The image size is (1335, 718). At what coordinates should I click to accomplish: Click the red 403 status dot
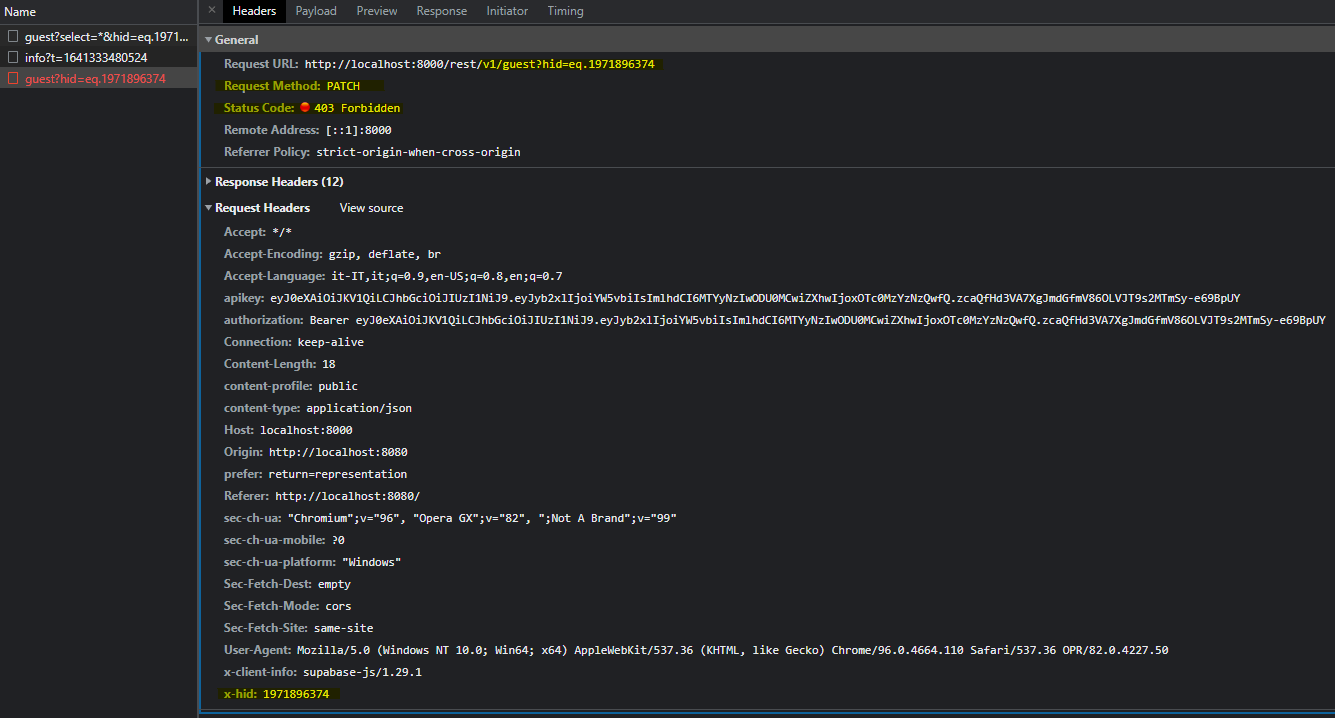pyautogui.click(x=305, y=108)
